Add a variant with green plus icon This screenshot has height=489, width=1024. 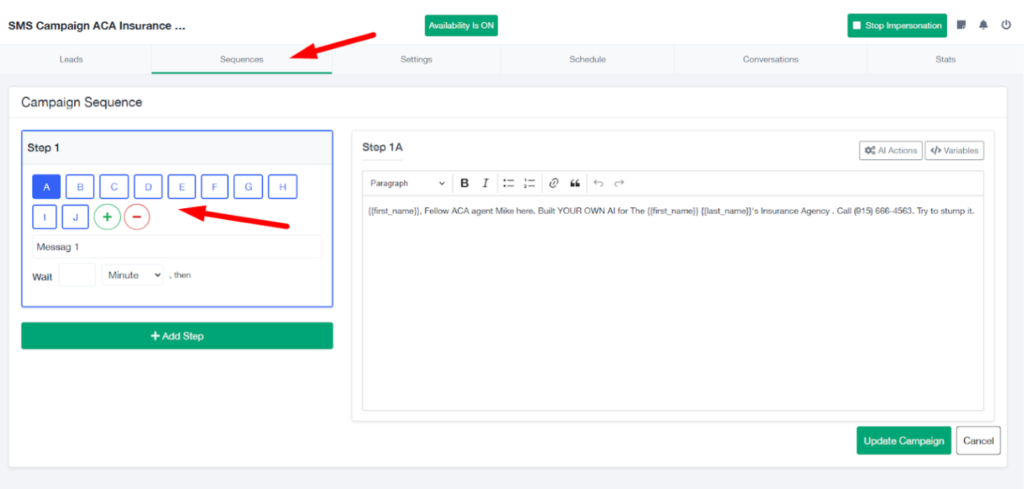(x=107, y=216)
